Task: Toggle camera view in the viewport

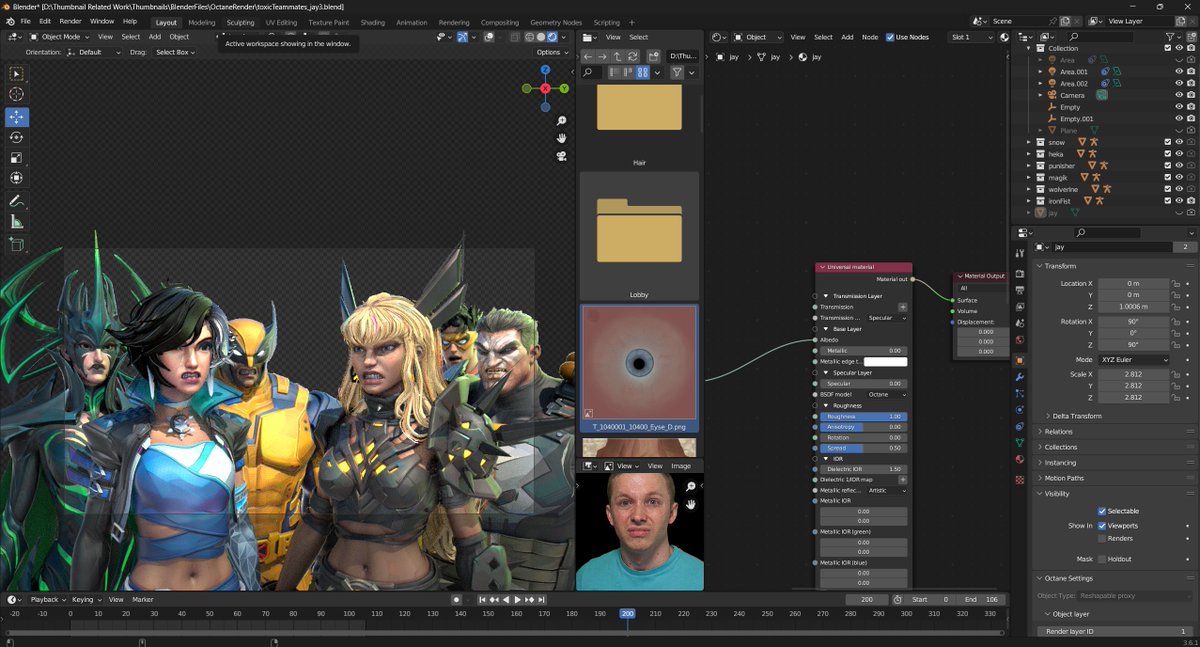Action: coord(562,156)
